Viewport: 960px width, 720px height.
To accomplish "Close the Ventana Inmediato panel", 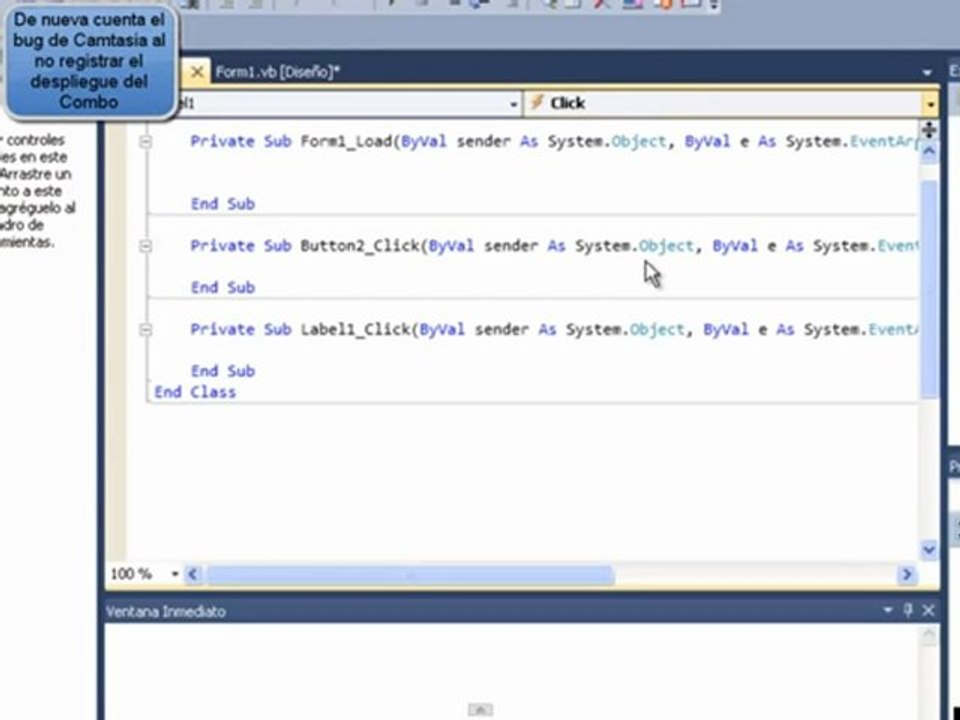I will (928, 610).
